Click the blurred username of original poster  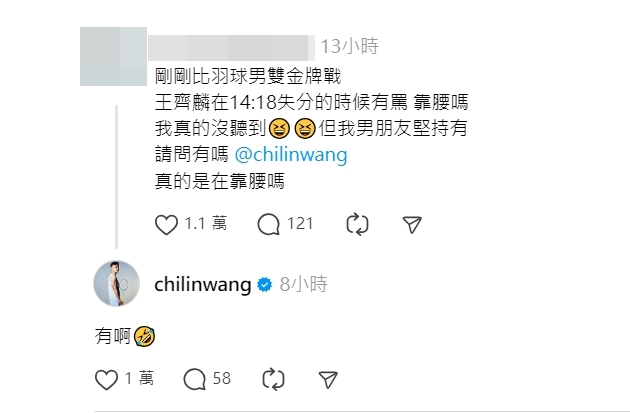click(x=231, y=48)
